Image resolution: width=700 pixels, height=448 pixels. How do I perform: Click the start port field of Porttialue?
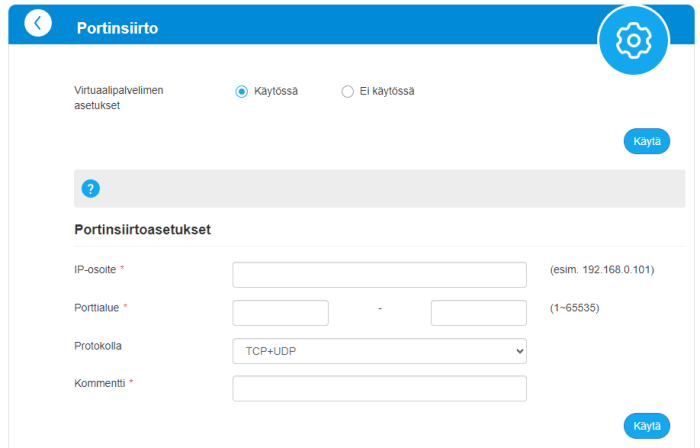280,313
